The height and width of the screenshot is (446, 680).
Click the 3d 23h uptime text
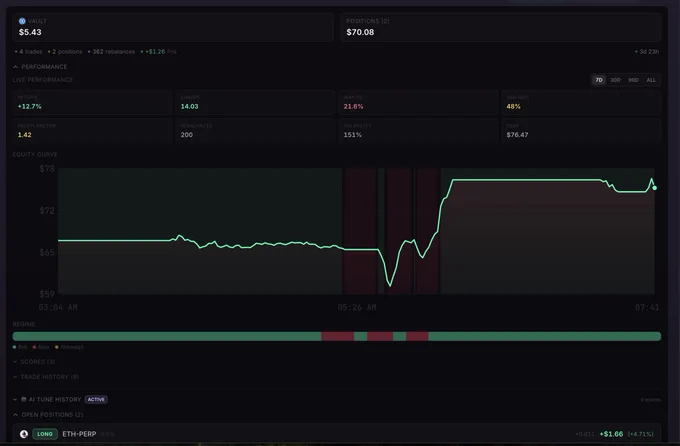(x=647, y=52)
